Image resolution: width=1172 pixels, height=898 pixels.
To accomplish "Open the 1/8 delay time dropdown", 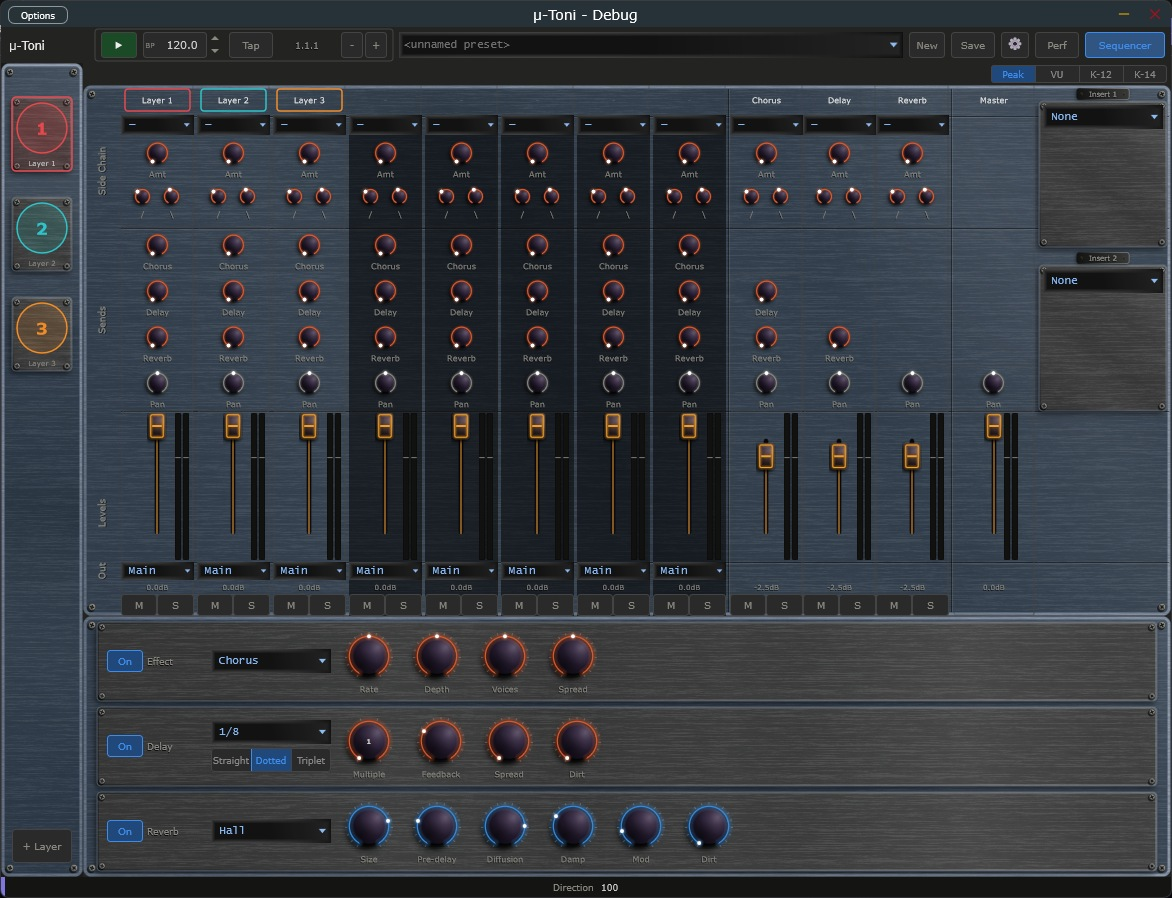I will coord(271,732).
